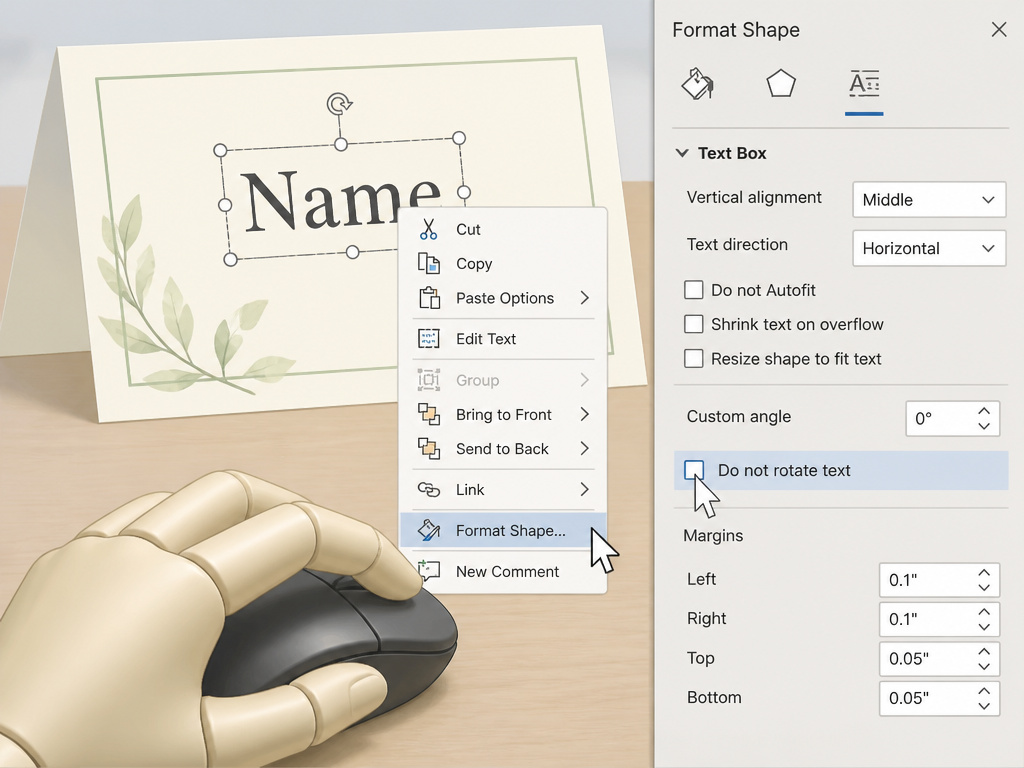
Task: Decrease the Right margin value
Action: pyautogui.click(x=984, y=626)
